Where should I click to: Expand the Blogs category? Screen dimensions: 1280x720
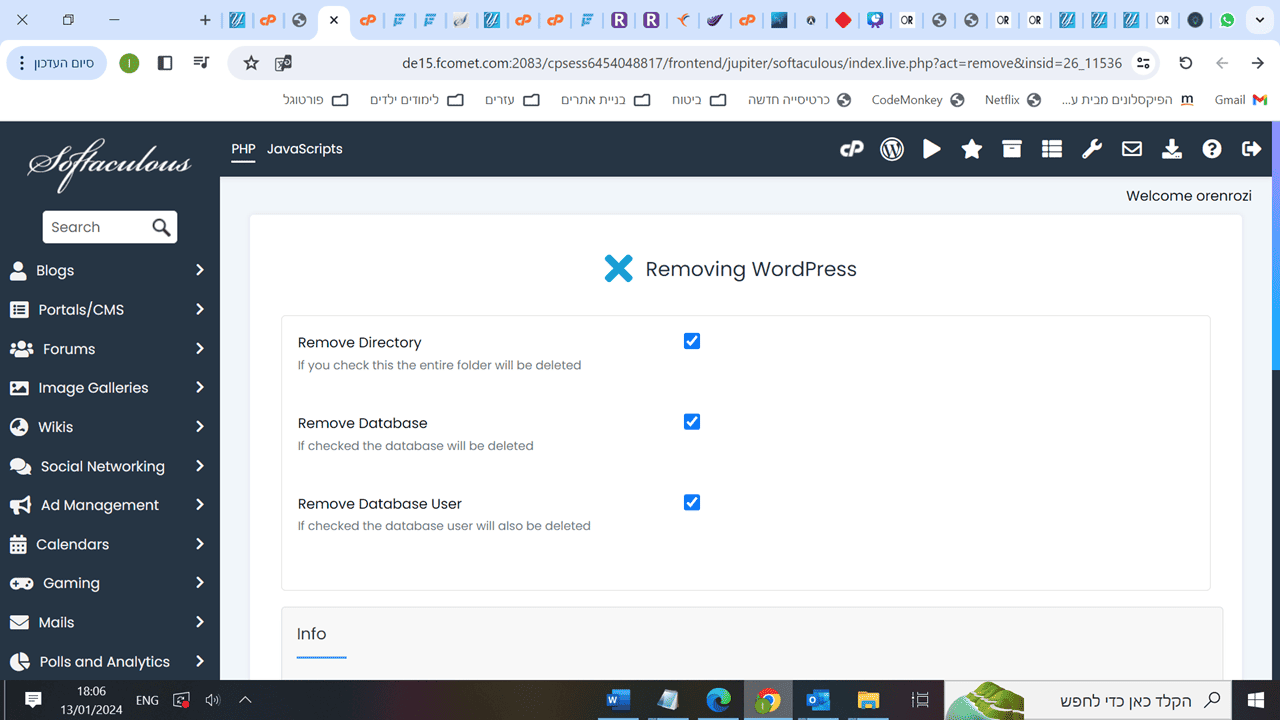[x=110, y=270]
